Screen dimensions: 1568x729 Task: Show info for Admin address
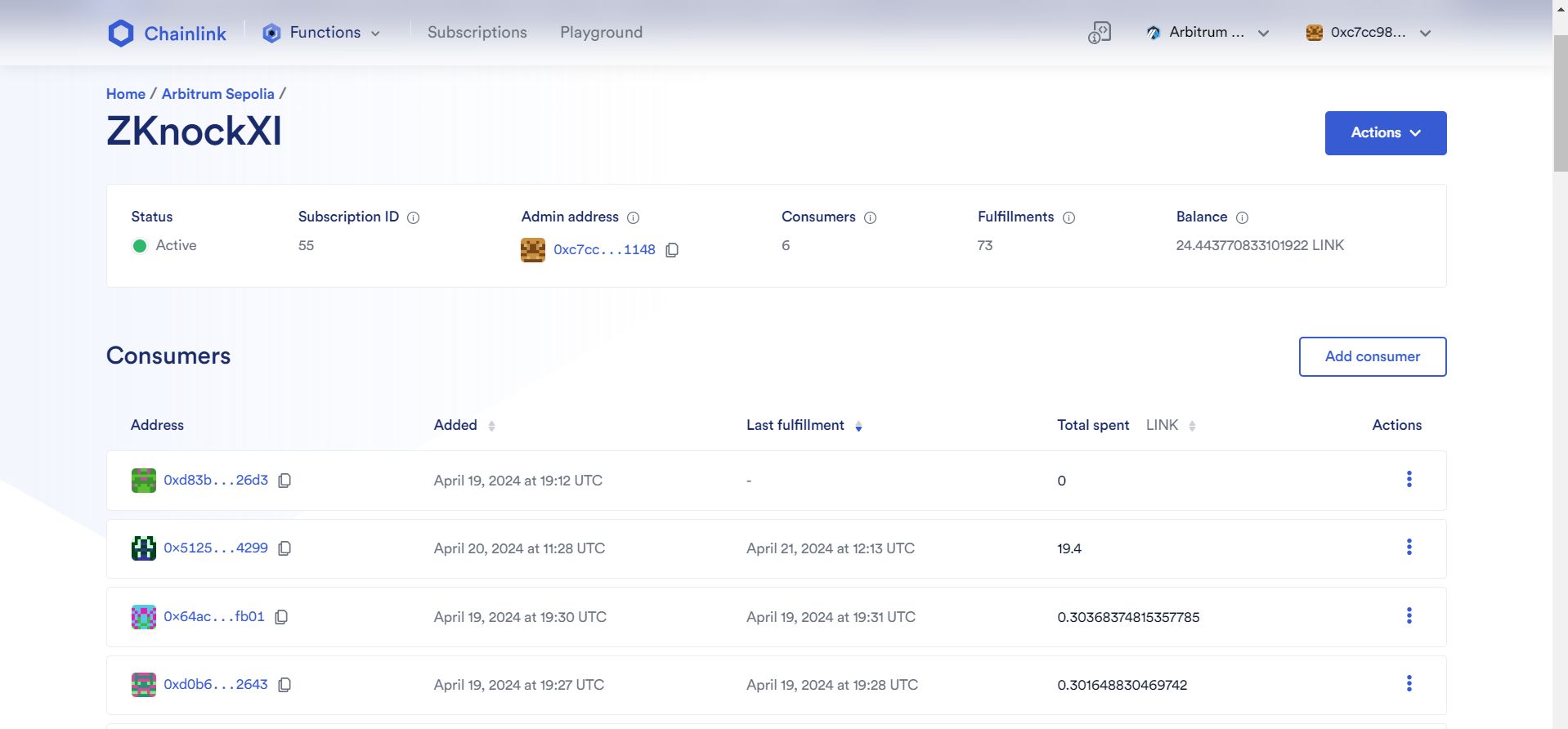tap(633, 217)
